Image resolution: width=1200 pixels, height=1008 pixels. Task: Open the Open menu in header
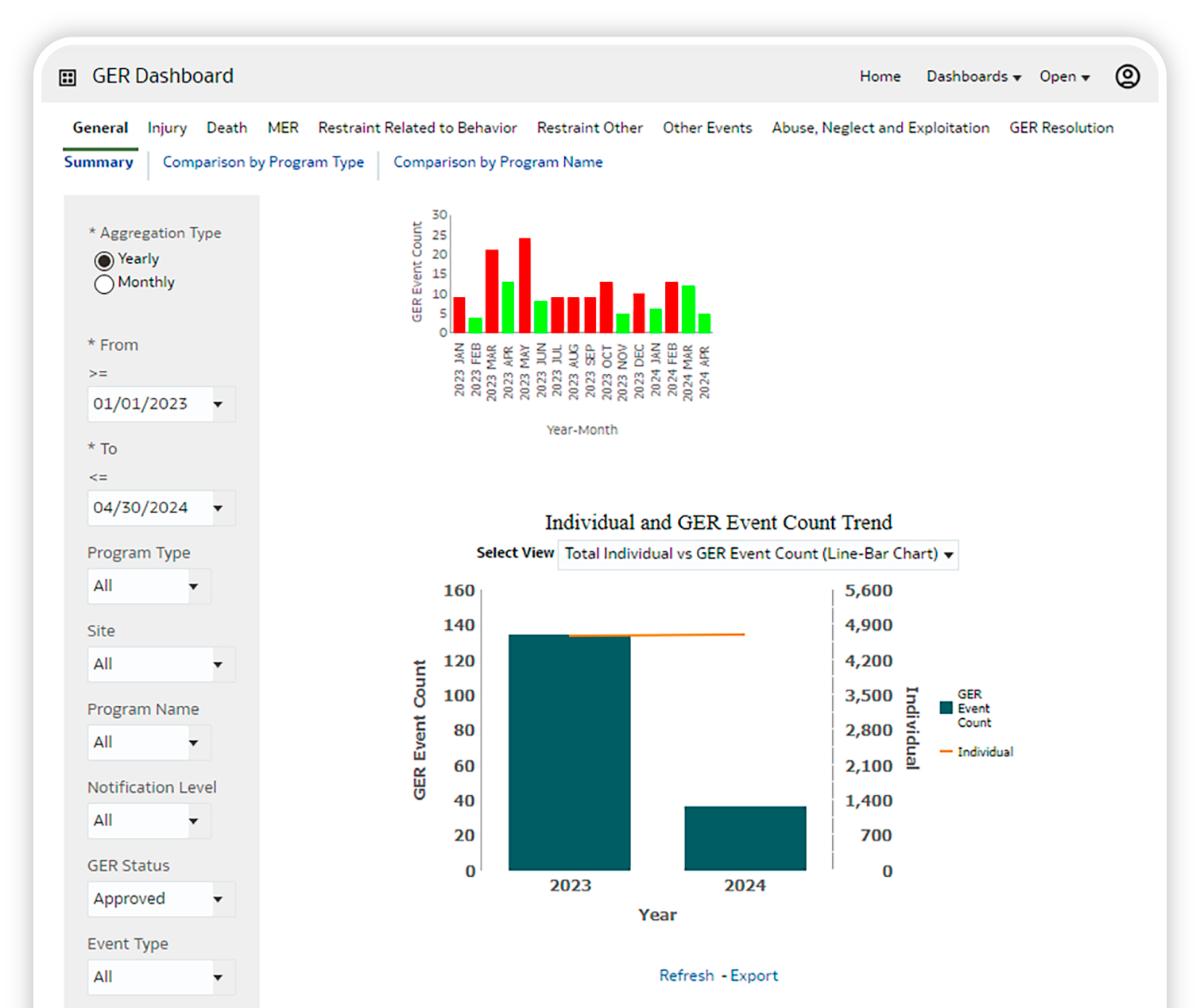click(1064, 76)
